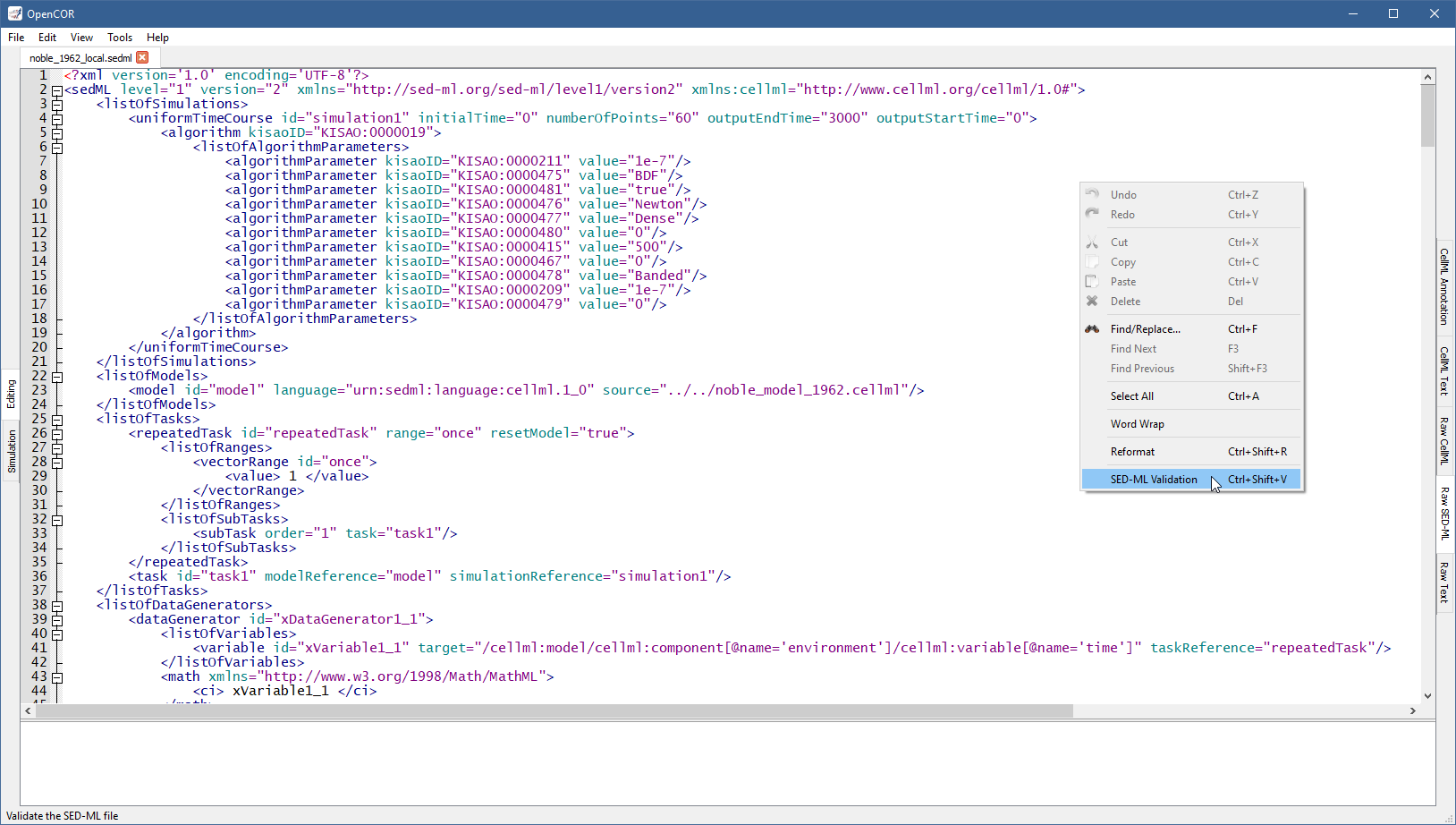Click the scissors Cut icon
1456x825 pixels.
[1092, 242]
